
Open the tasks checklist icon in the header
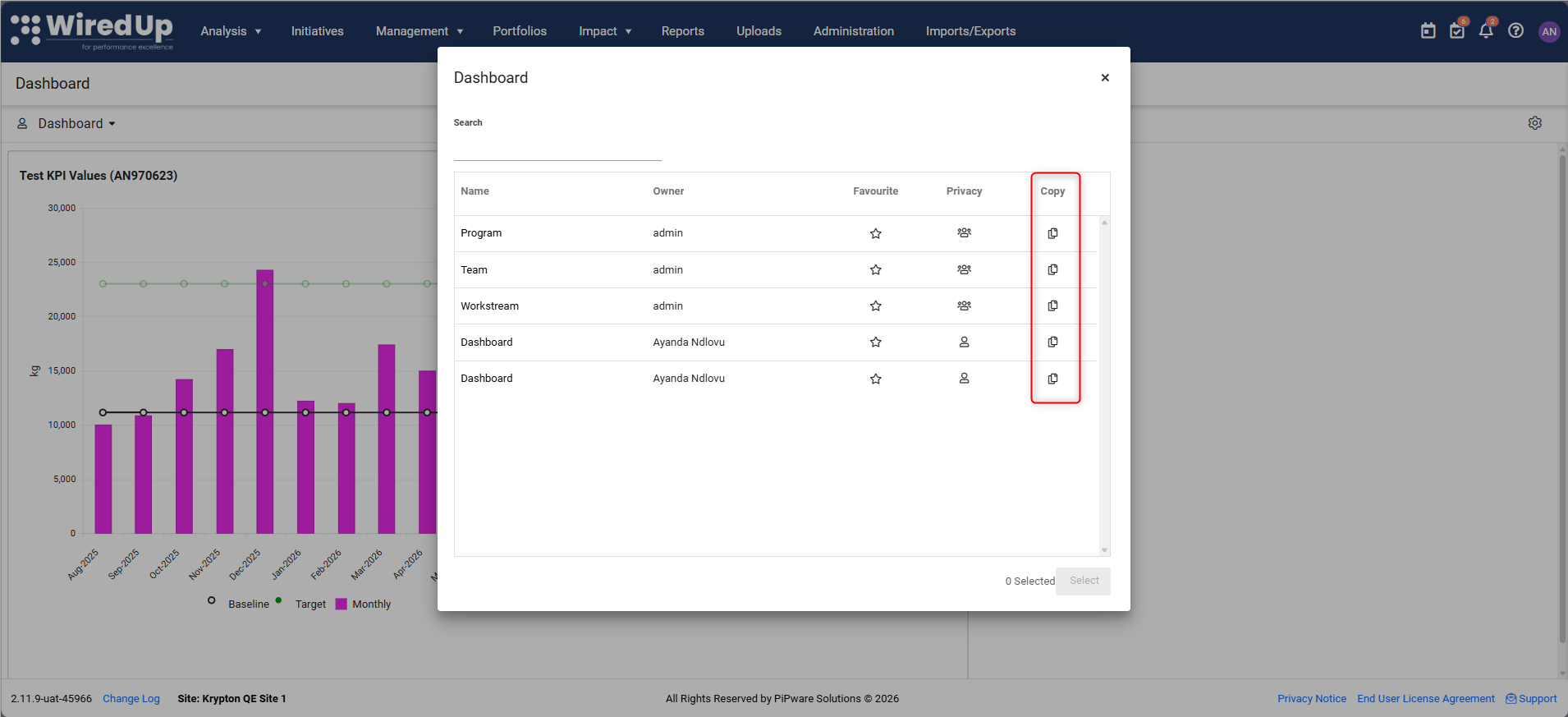[x=1457, y=31]
